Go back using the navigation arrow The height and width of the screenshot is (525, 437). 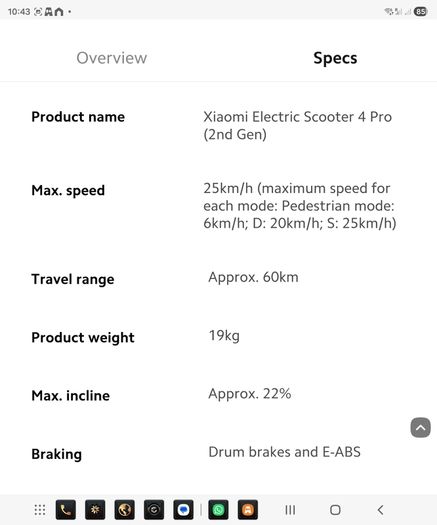coord(380,510)
